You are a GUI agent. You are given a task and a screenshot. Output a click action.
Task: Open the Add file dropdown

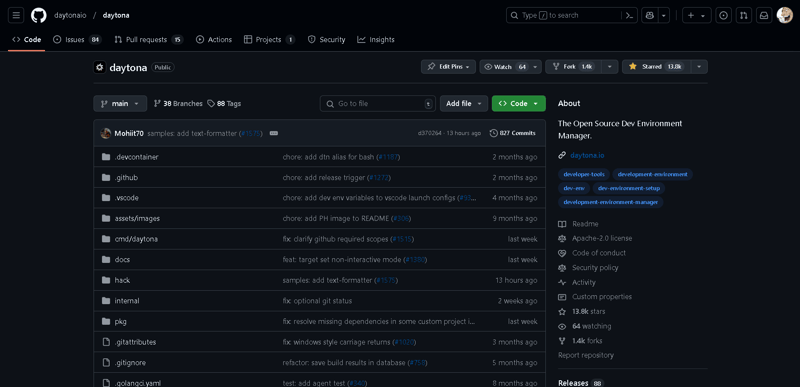(x=464, y=104)
